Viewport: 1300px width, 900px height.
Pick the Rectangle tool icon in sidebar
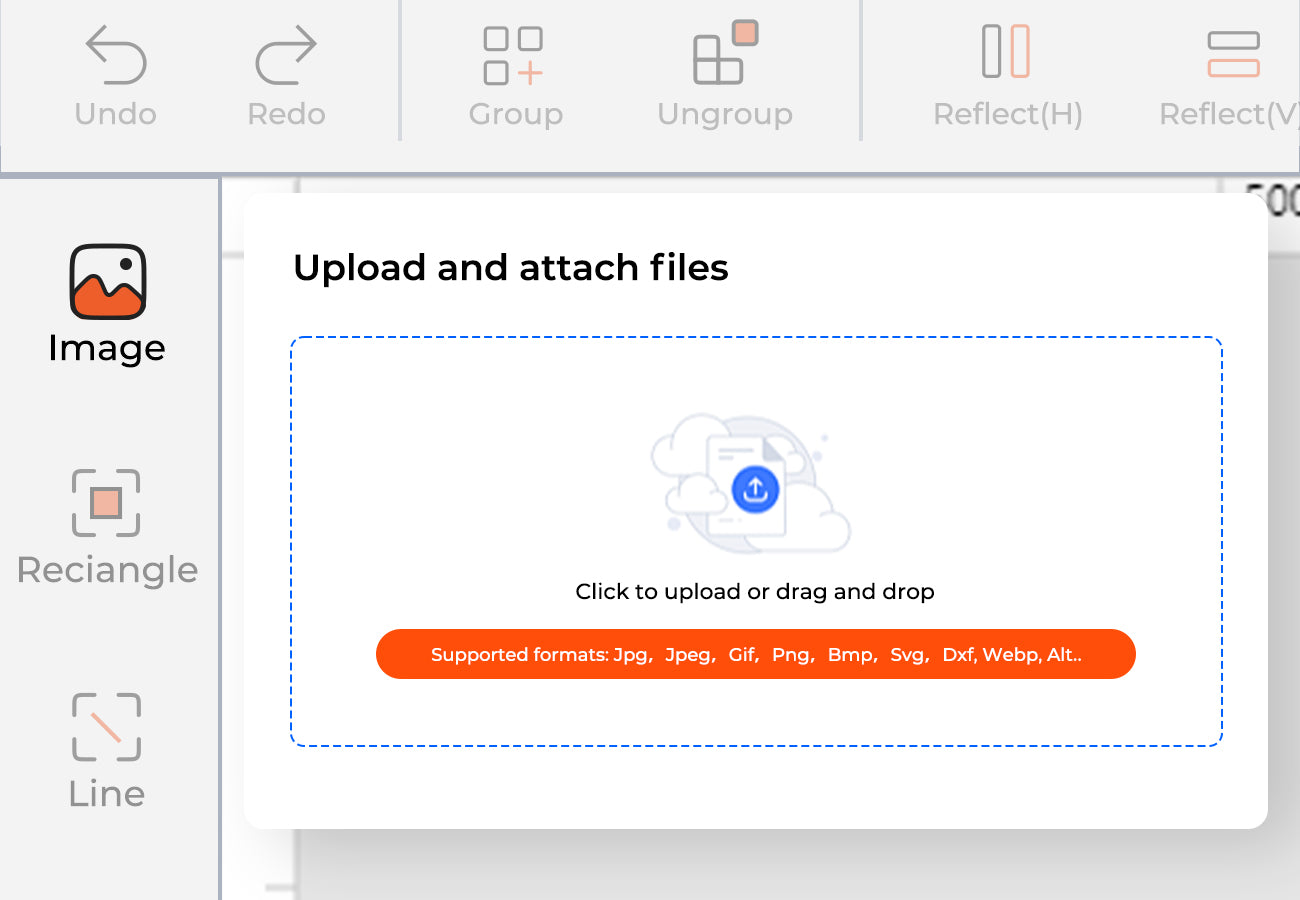click(x=106, y=503)
